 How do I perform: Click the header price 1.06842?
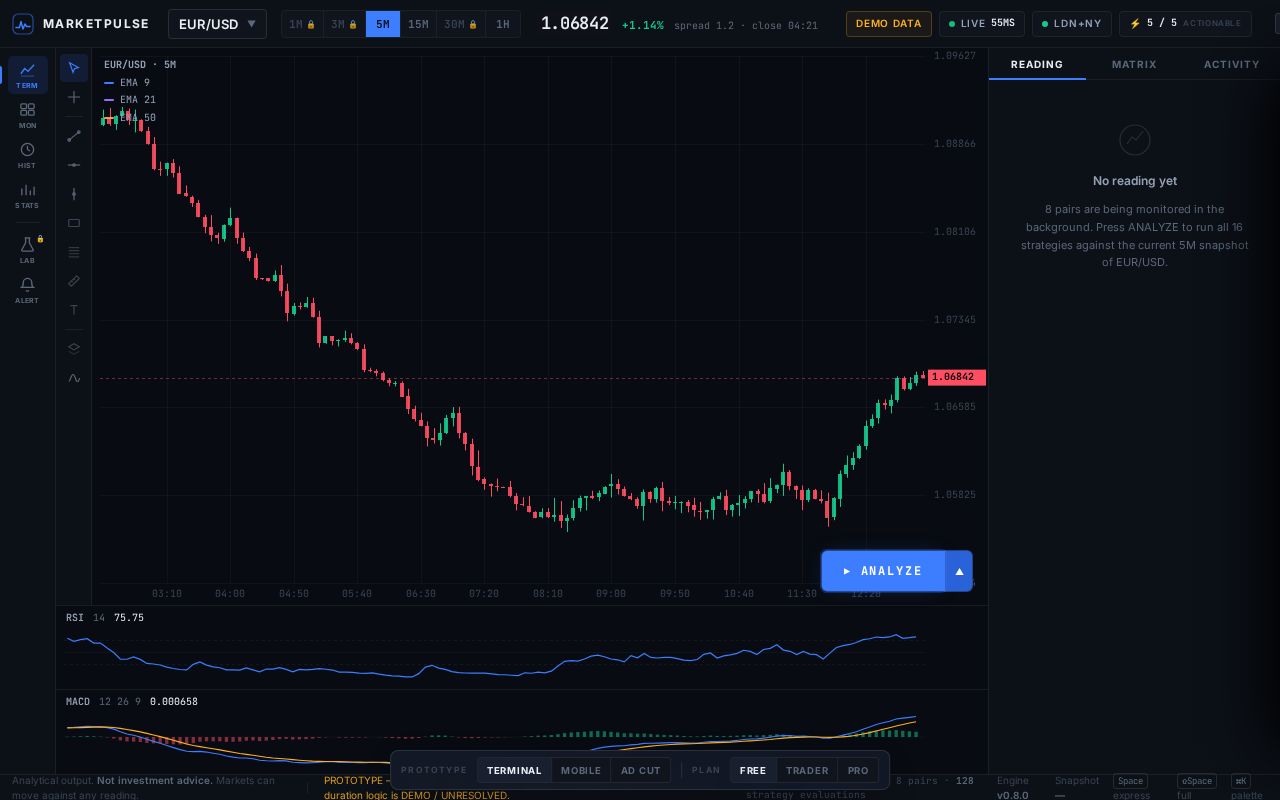tap(575, 23)
